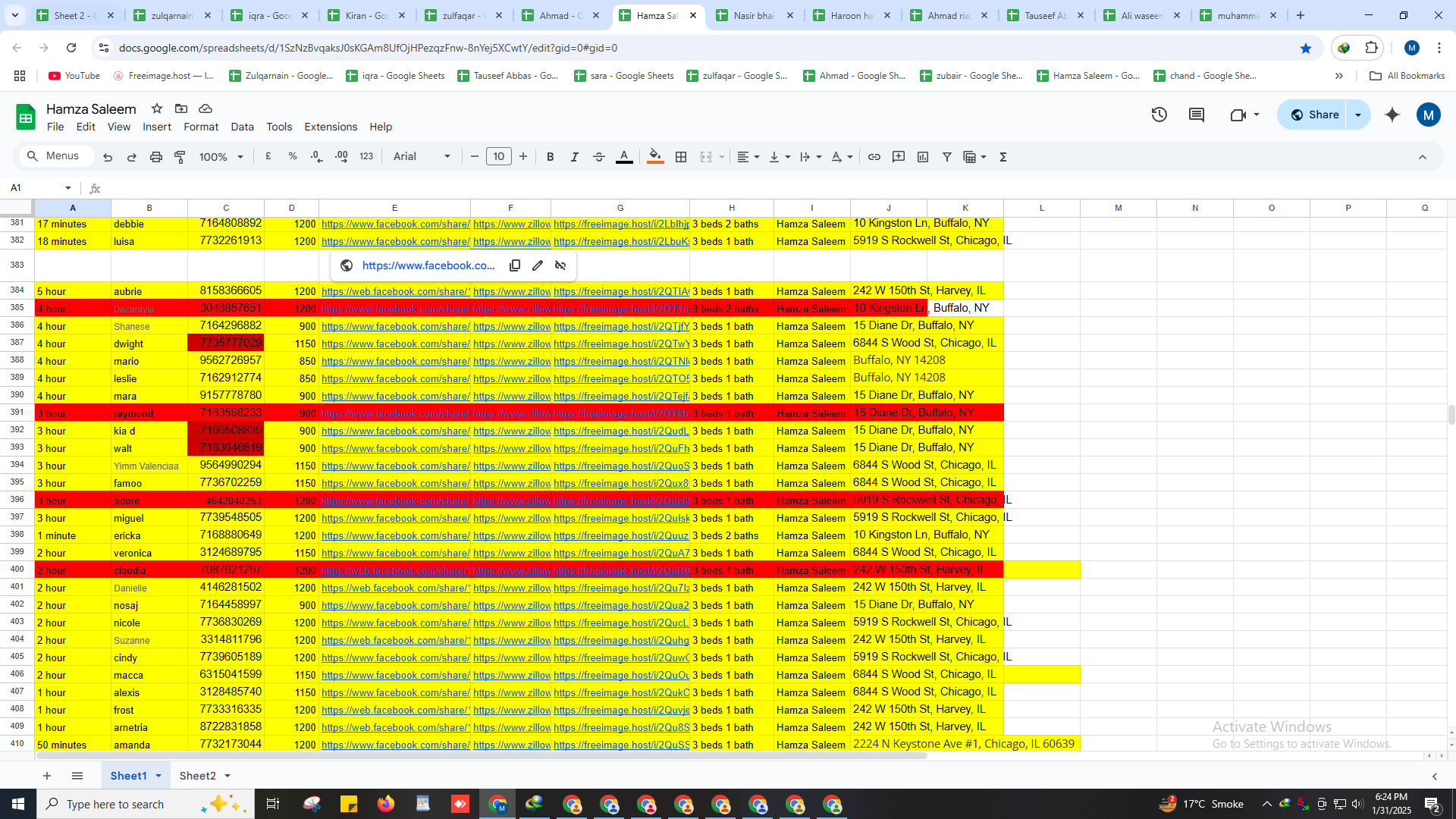Click the insert link icon
Screen dimensions: 1456x819
[874, 157]
